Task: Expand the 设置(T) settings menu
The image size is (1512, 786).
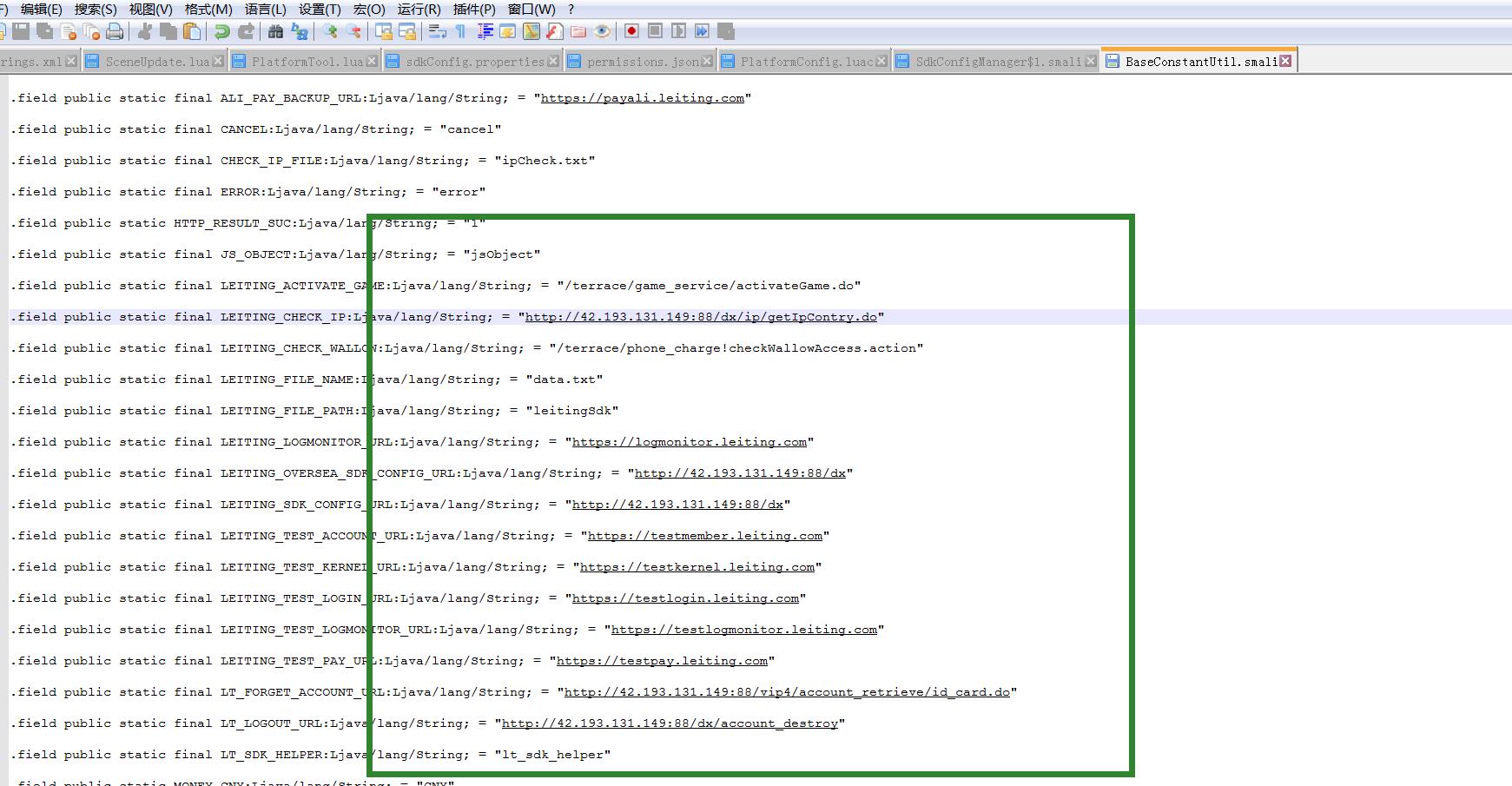Action: pos(320,10)
